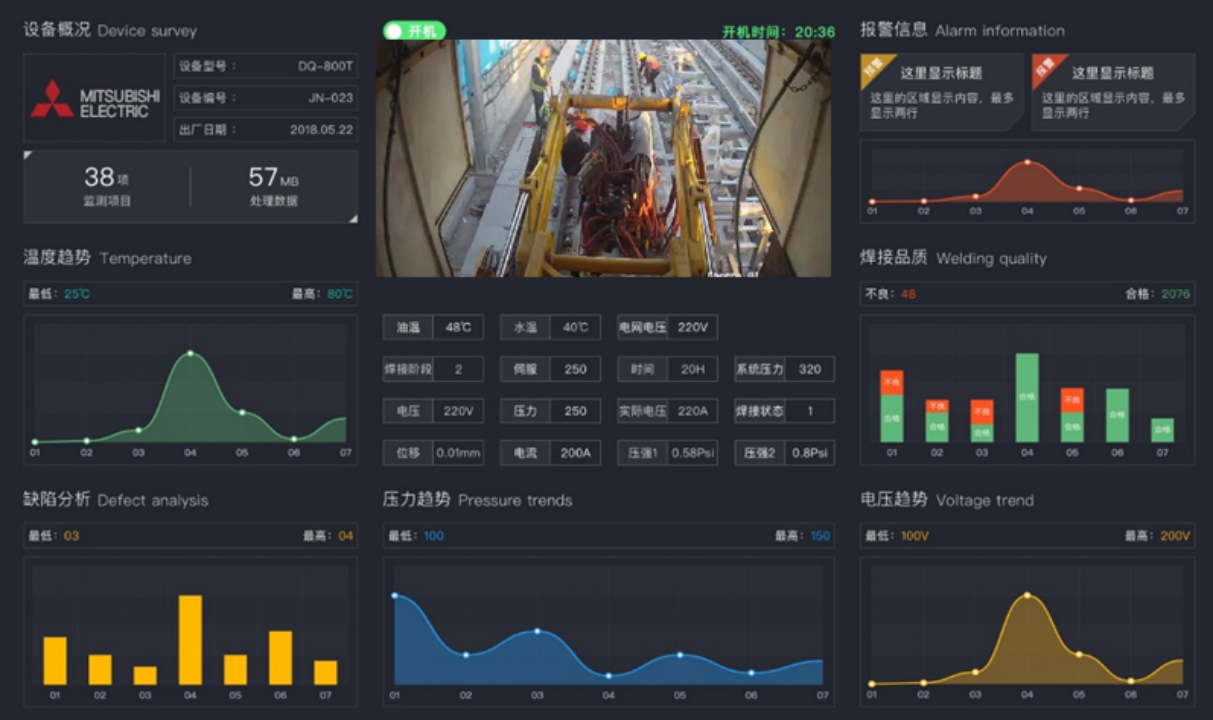Click the 电网电压 220V reading
The image size is (1213, 720).
coord(692,327)
